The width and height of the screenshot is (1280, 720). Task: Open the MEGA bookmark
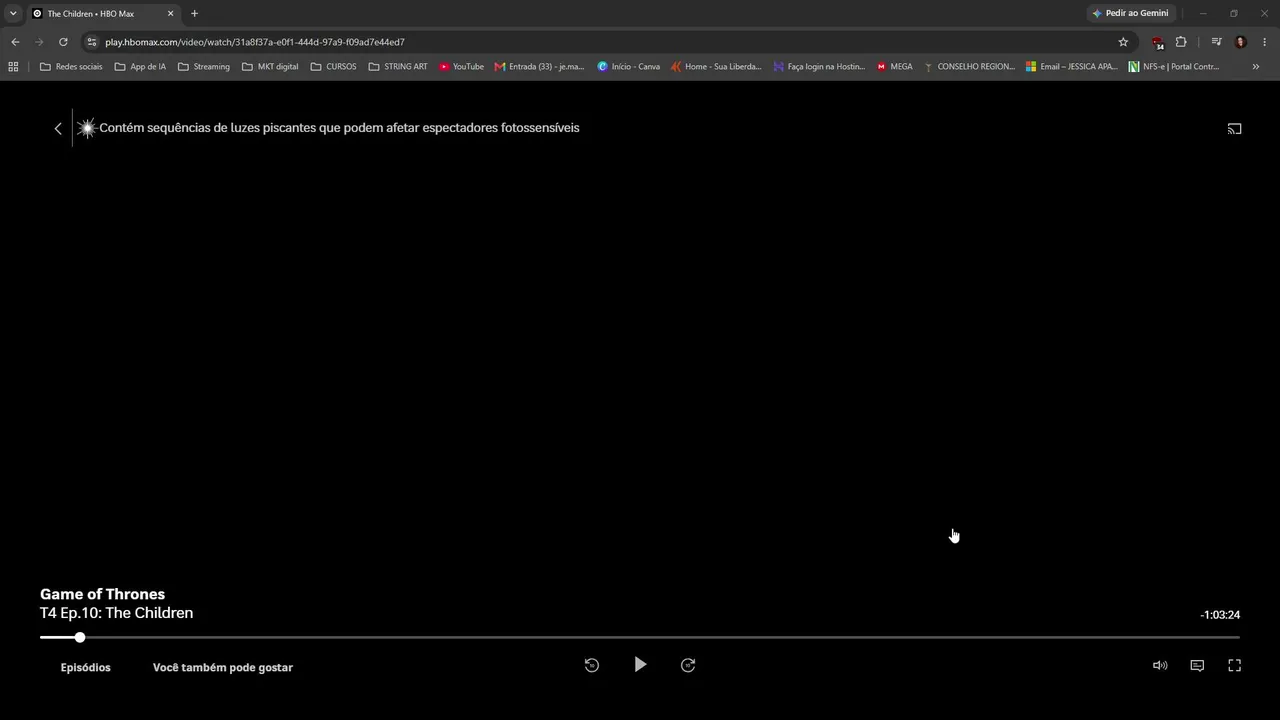coord(894,67)
